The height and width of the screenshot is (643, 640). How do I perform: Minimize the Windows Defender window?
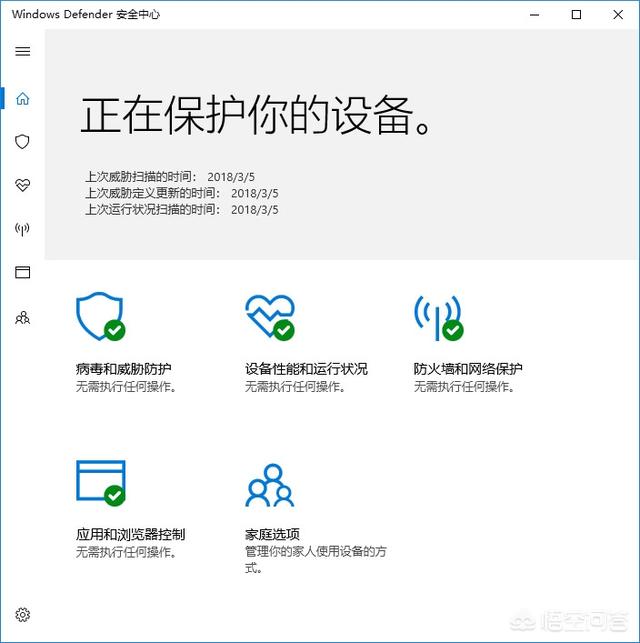[534, 15]
